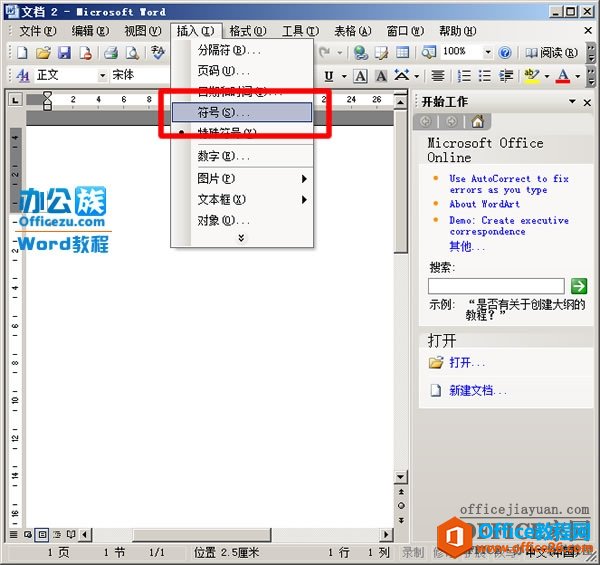Viewport: 600px width, 565px height.
Task: Open the Highlight color dropdown arrow
Action: tap(546, 76)
